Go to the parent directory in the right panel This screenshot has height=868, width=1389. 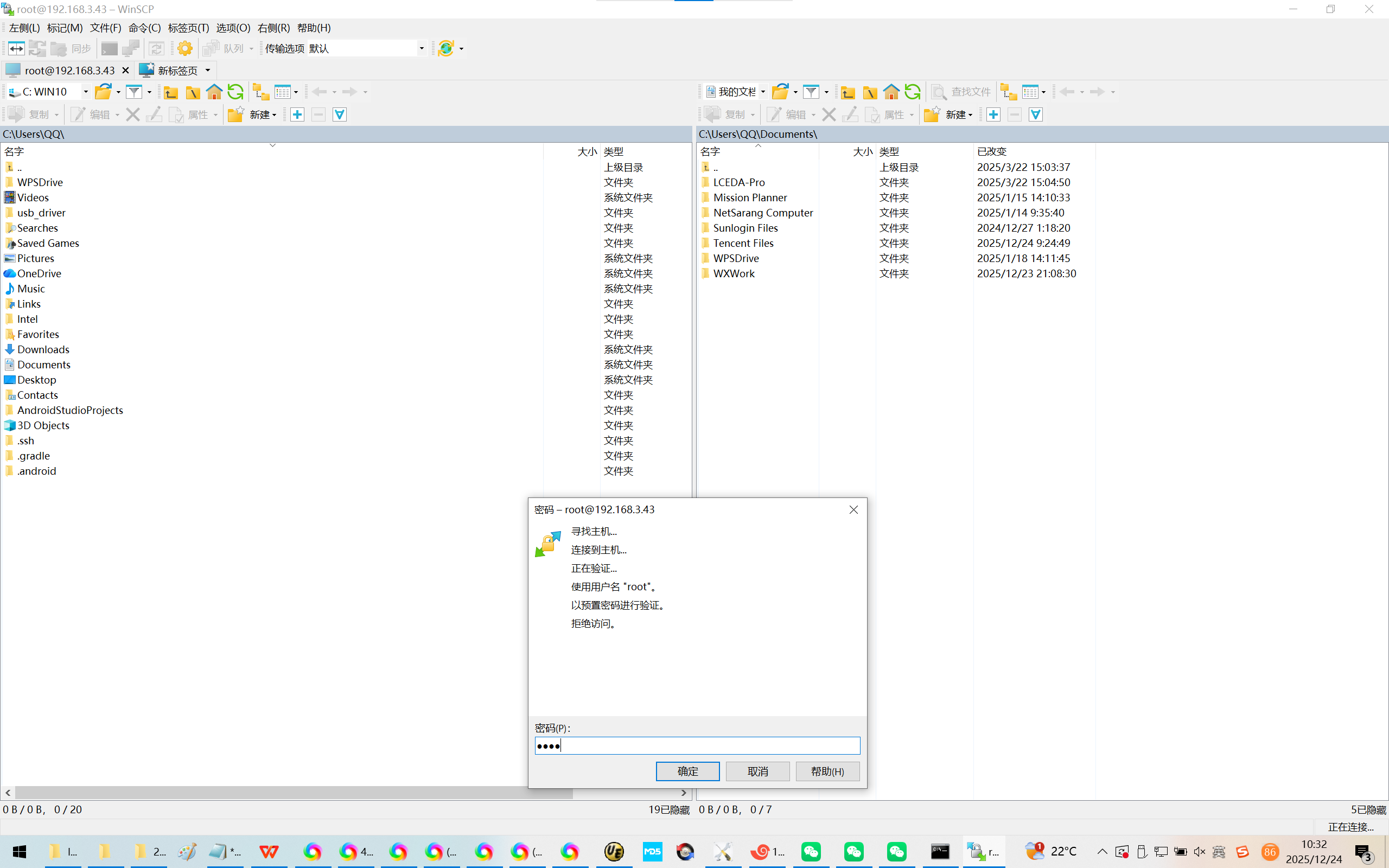848,92
